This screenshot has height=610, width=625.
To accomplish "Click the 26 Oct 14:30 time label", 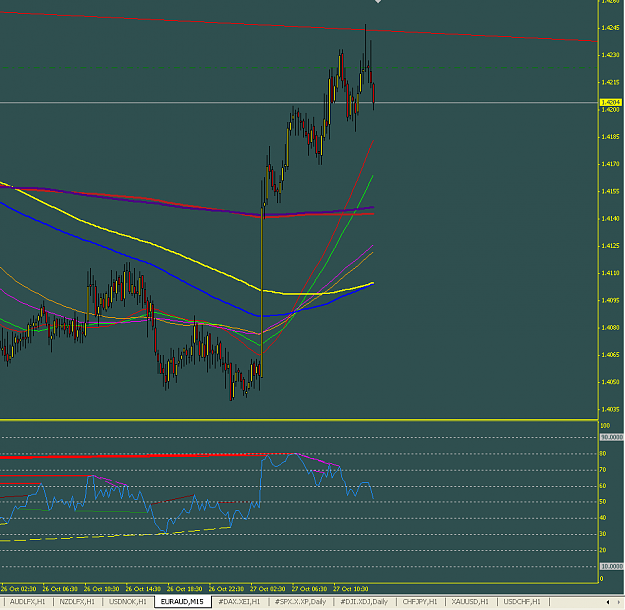I will point(143,589).
